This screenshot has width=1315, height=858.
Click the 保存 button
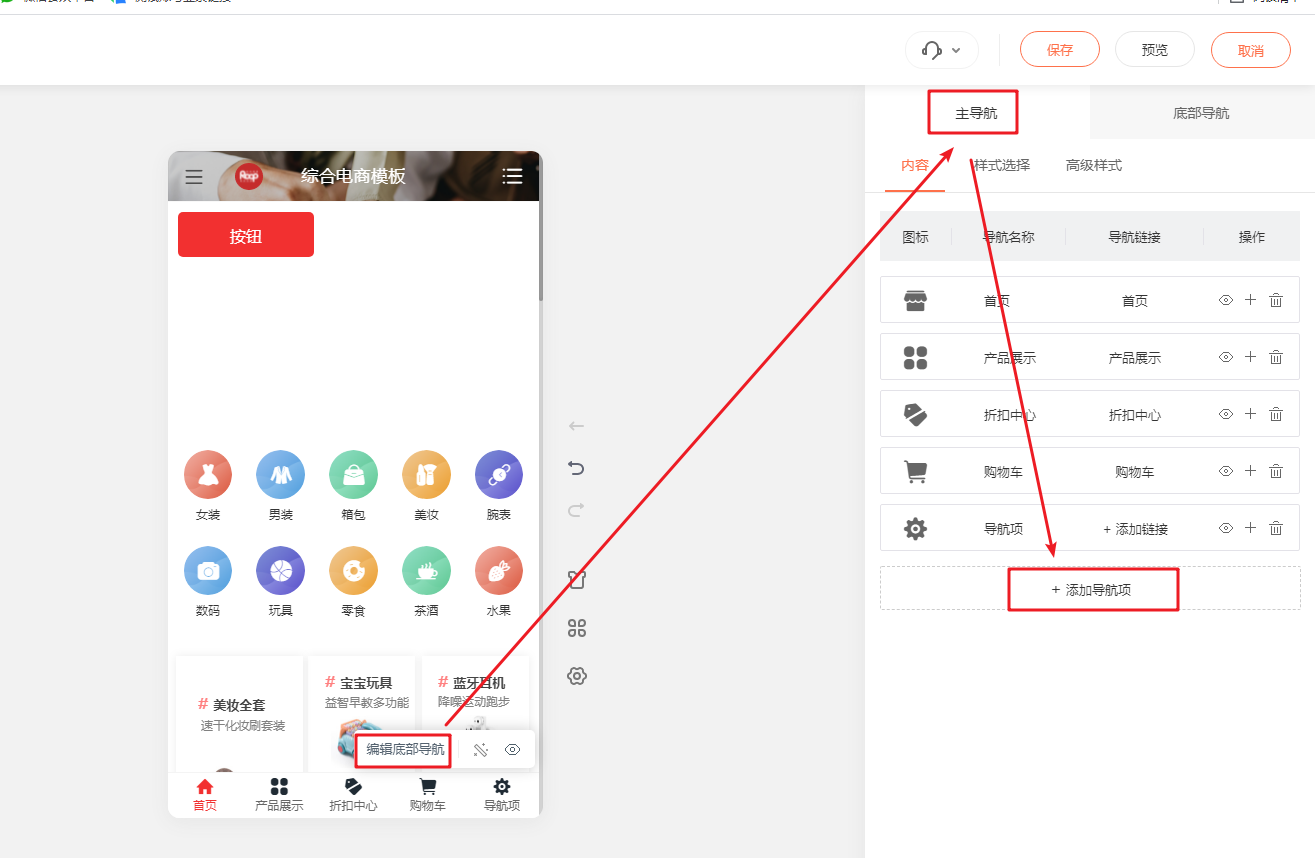(1060, 49)
